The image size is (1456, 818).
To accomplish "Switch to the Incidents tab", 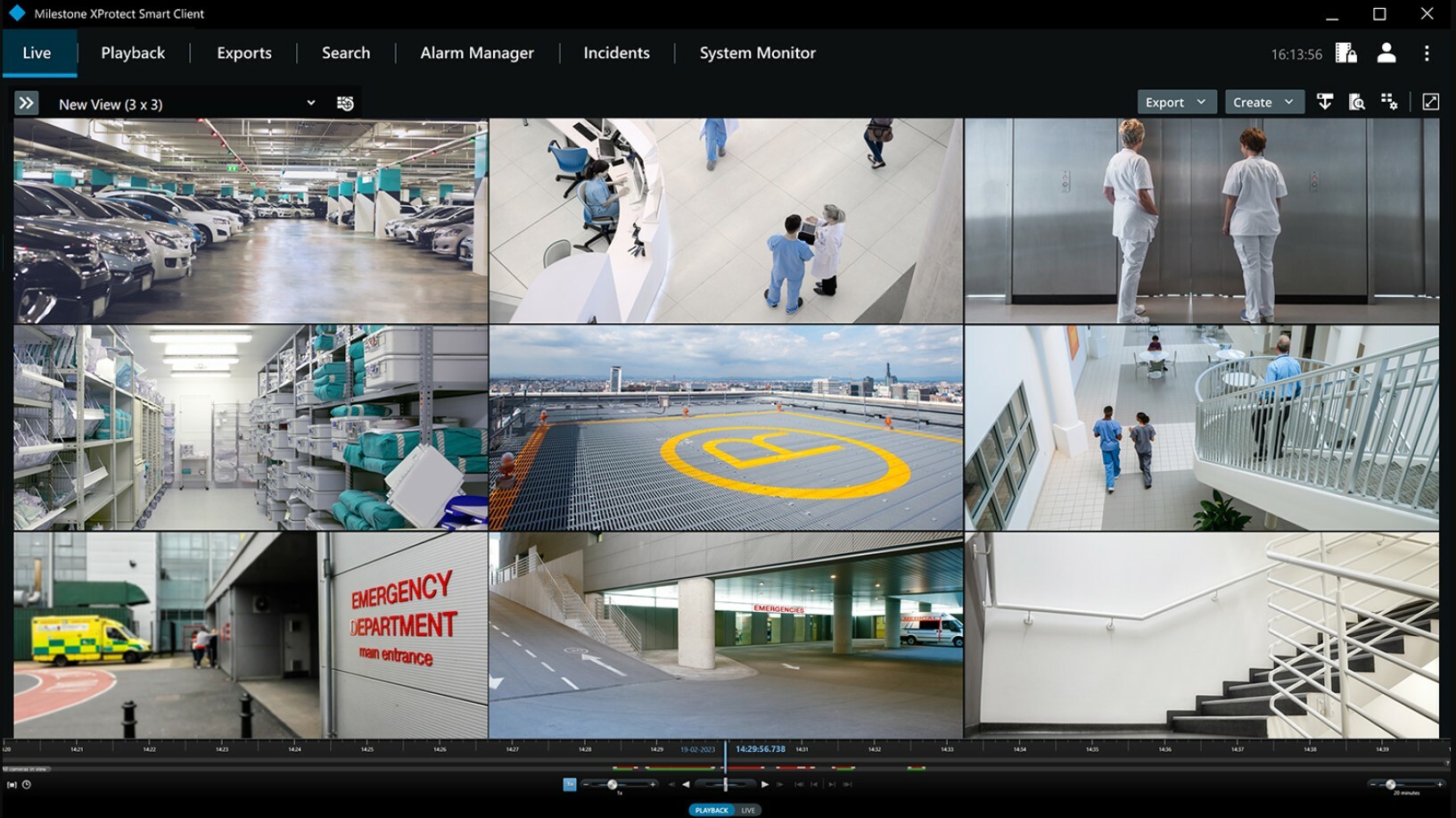I will (616, 53).
